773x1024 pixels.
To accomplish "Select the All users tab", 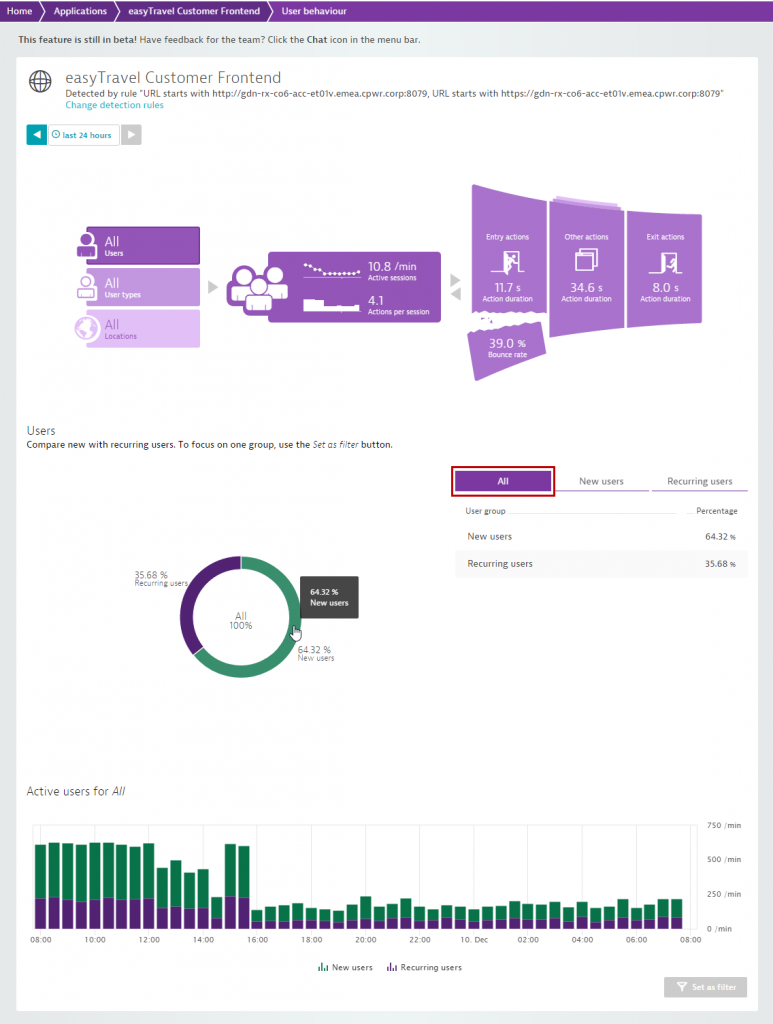I will [x=503, y=481].
